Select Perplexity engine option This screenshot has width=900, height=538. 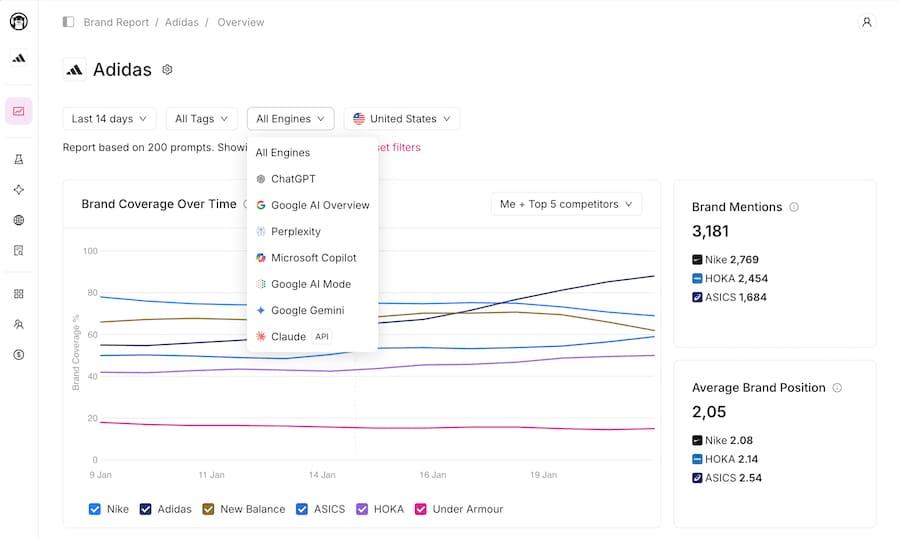click(312, 231)
